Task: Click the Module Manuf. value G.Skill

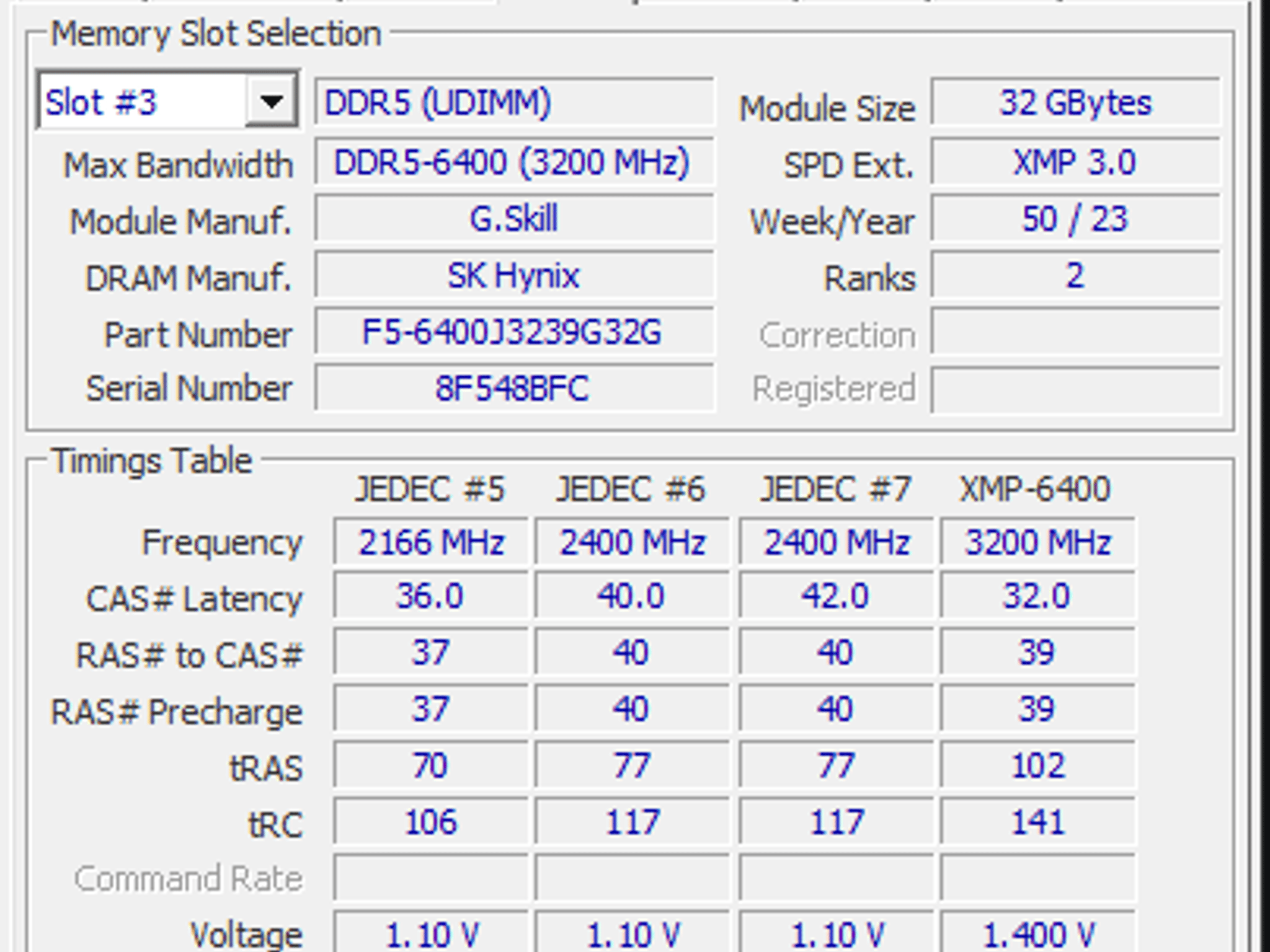Action: pos(514,218)
